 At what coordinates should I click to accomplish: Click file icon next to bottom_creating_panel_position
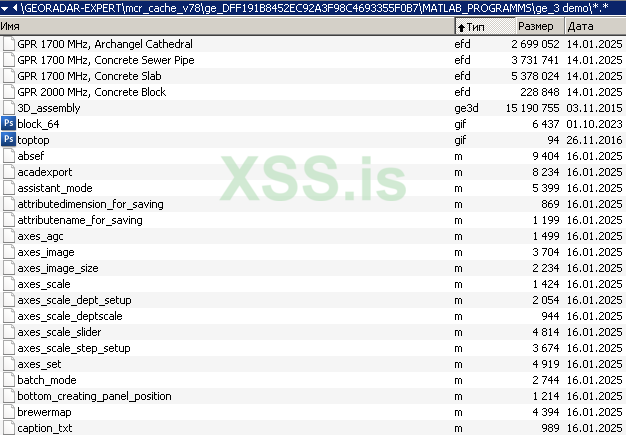8,395
